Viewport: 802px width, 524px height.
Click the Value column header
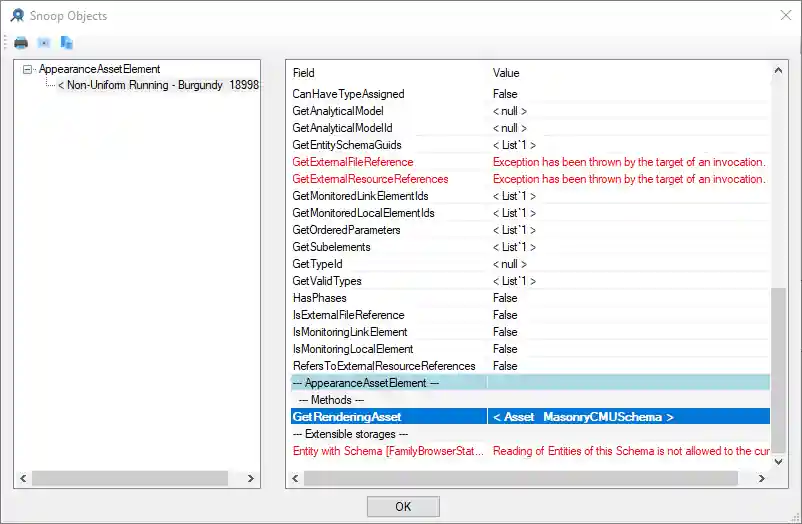[x=506, y=73]
